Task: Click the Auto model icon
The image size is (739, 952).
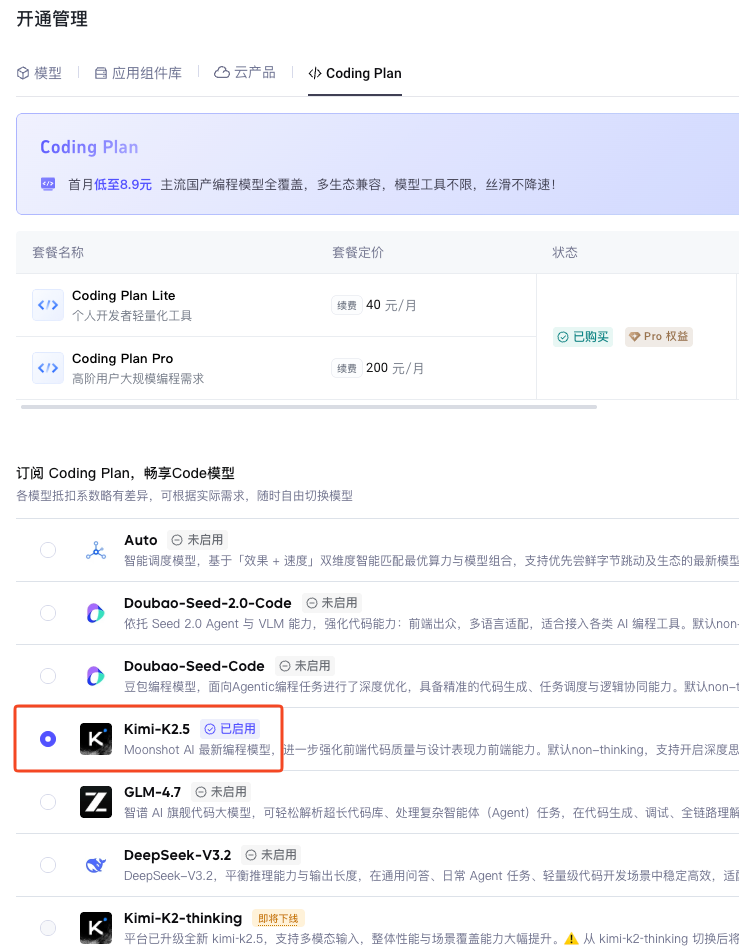Action: [x=96, y=550]
